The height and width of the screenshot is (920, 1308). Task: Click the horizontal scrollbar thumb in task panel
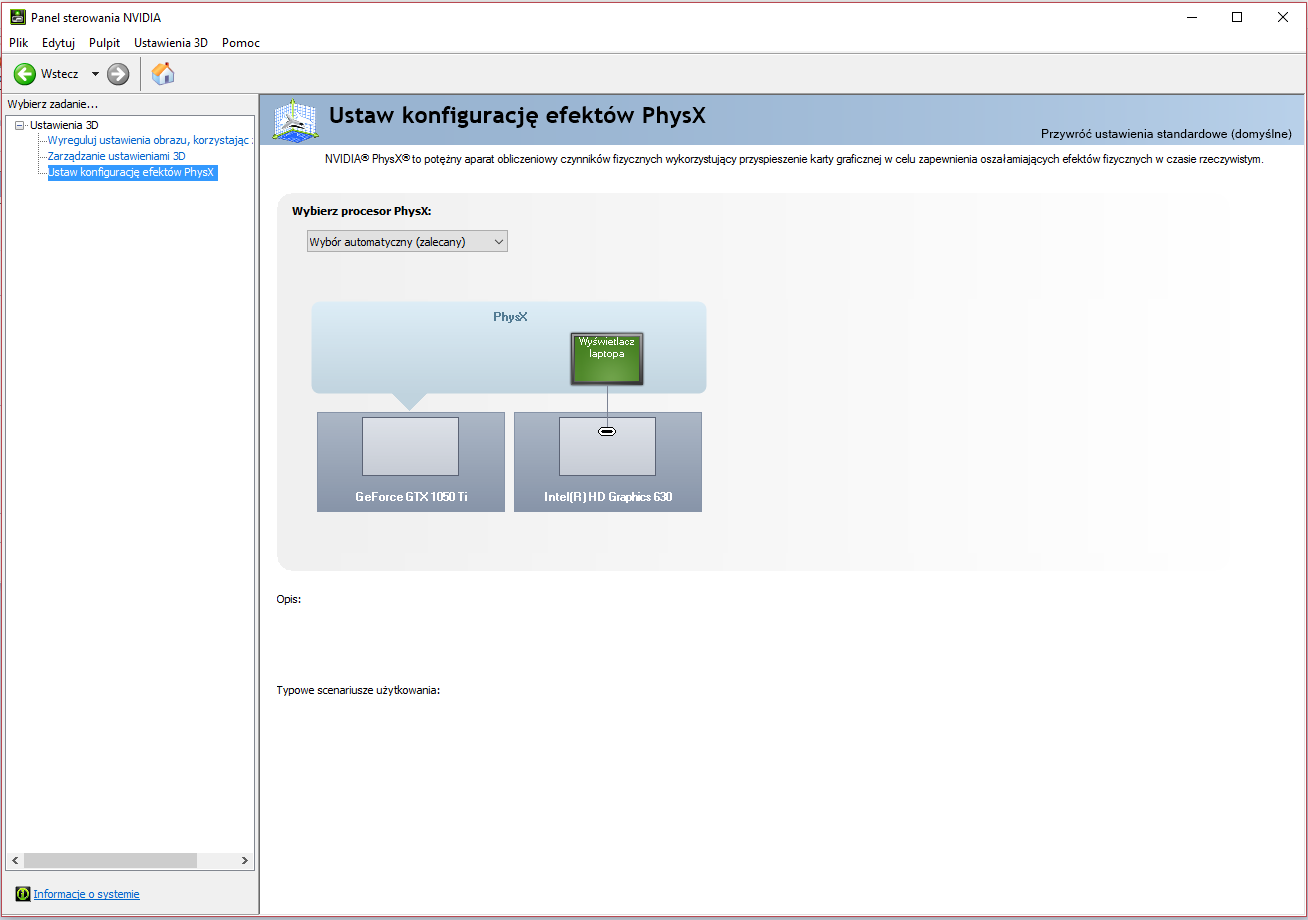[110, 860]
